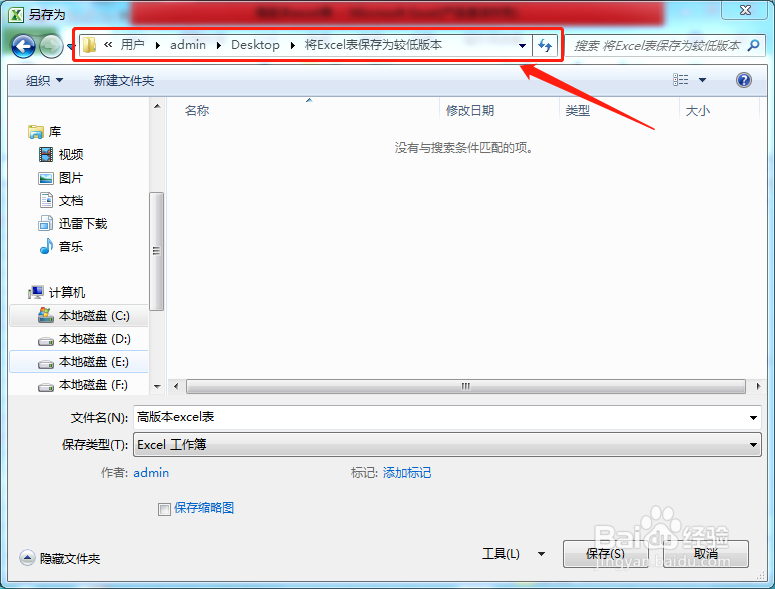The image size is (775, 589).
Task: Select the 库 library icon in sidebar
Action: [36, 132]
